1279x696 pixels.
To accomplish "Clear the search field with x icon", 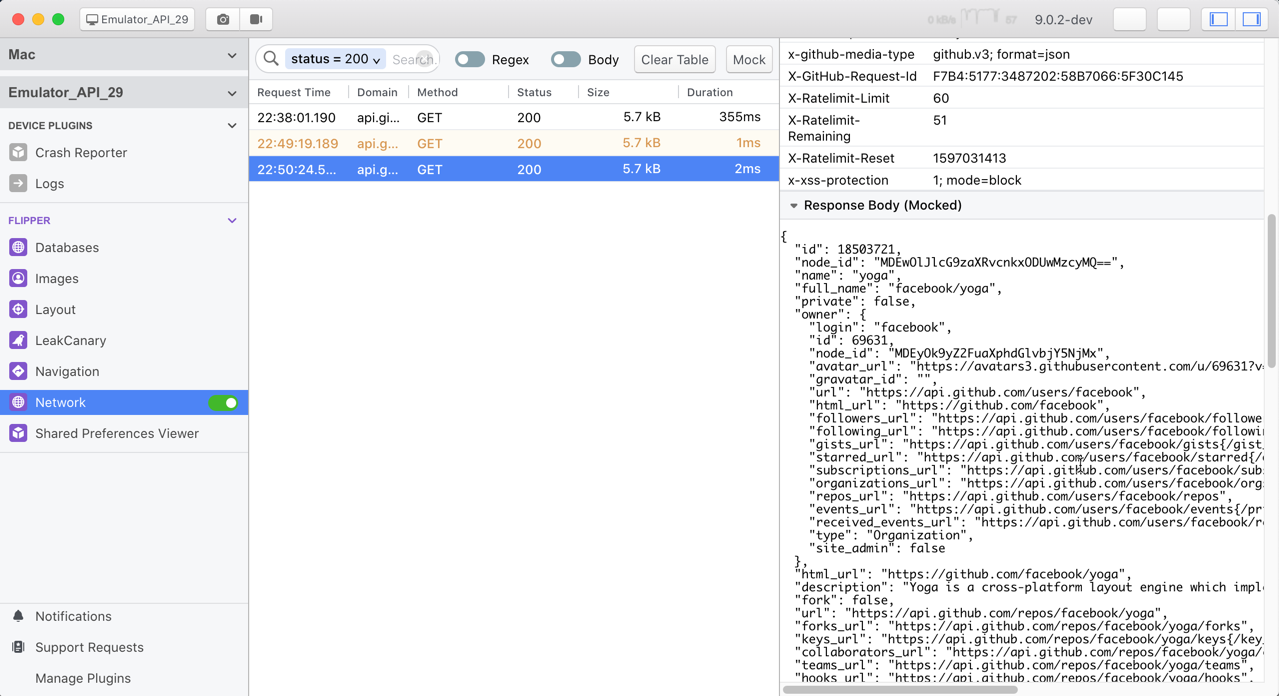I will 426,59.
